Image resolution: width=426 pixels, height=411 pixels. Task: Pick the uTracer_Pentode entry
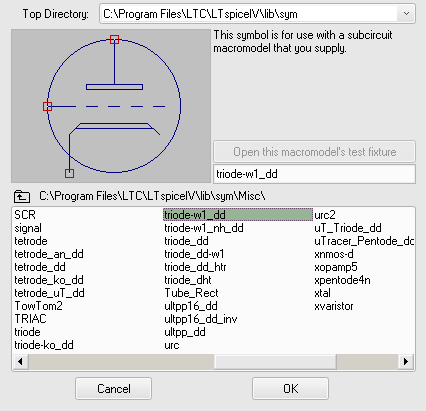(364, 241)
